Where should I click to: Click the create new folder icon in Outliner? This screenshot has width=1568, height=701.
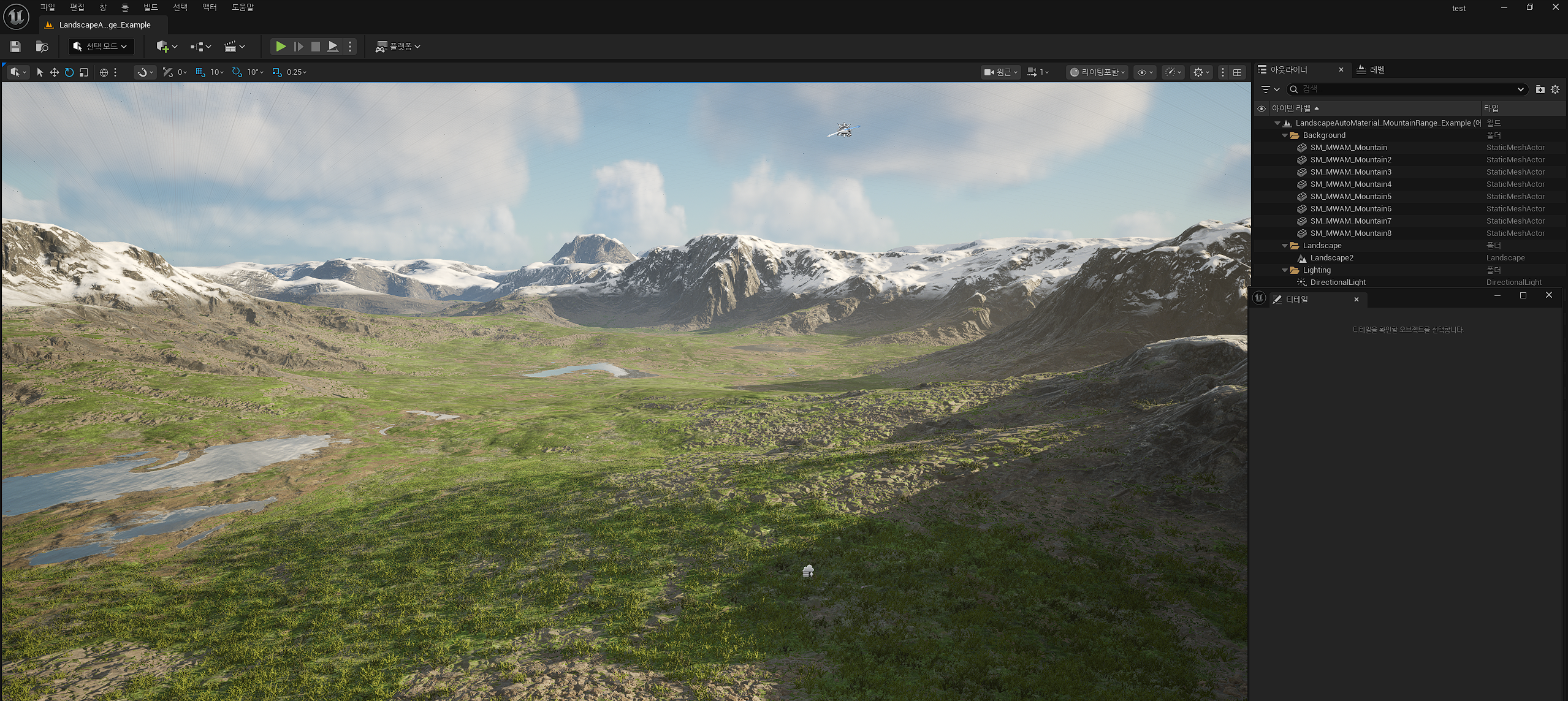1540,89
